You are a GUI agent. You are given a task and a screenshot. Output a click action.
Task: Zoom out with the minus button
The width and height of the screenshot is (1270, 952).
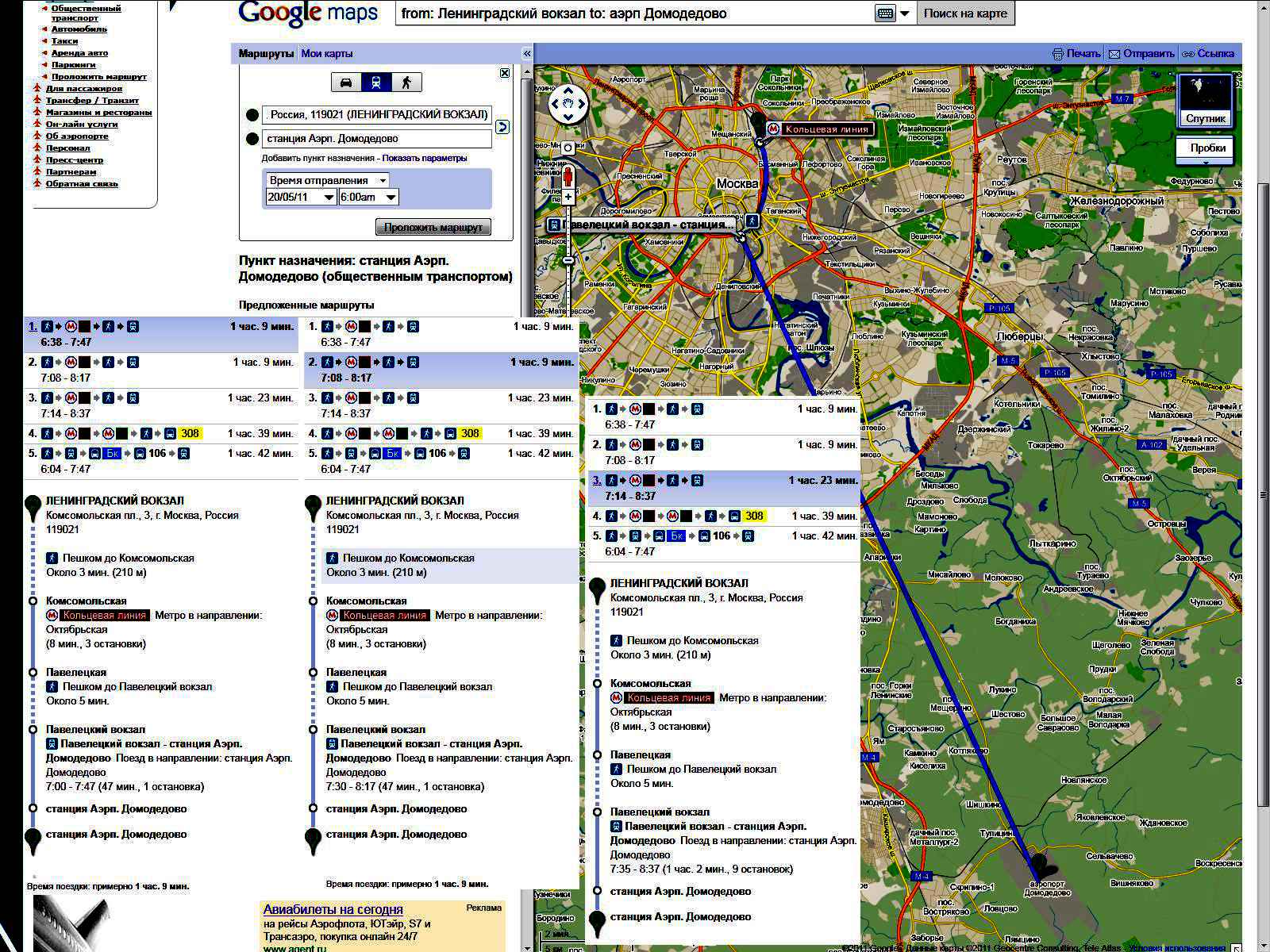point(568,260)
